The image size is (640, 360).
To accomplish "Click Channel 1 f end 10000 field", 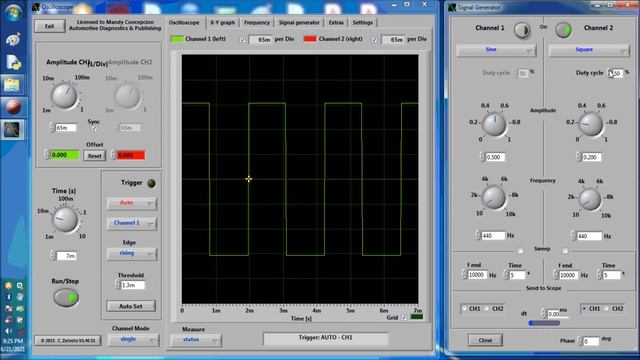I will coord(478,275).
